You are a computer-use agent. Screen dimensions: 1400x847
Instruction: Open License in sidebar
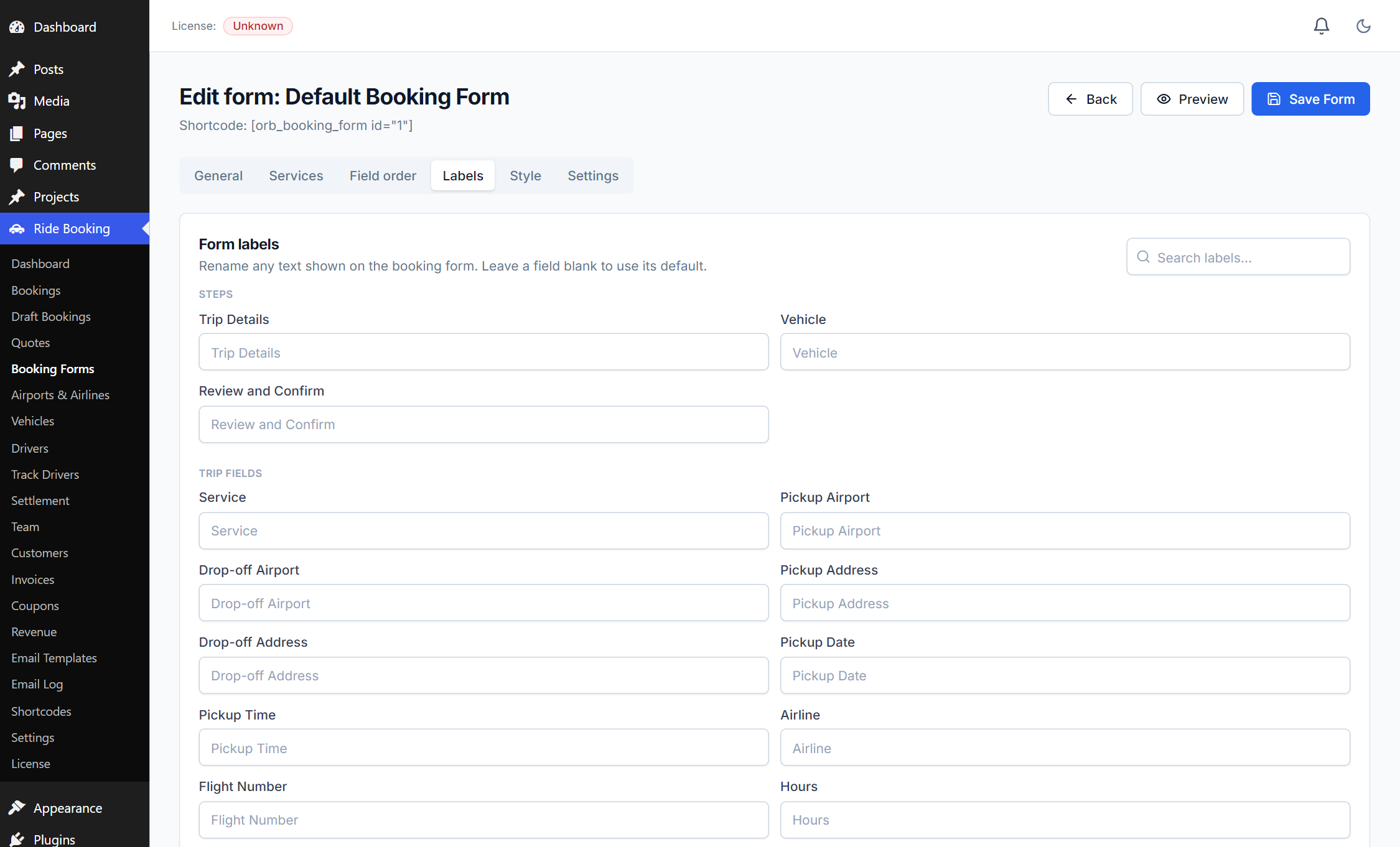pos(31,764)
